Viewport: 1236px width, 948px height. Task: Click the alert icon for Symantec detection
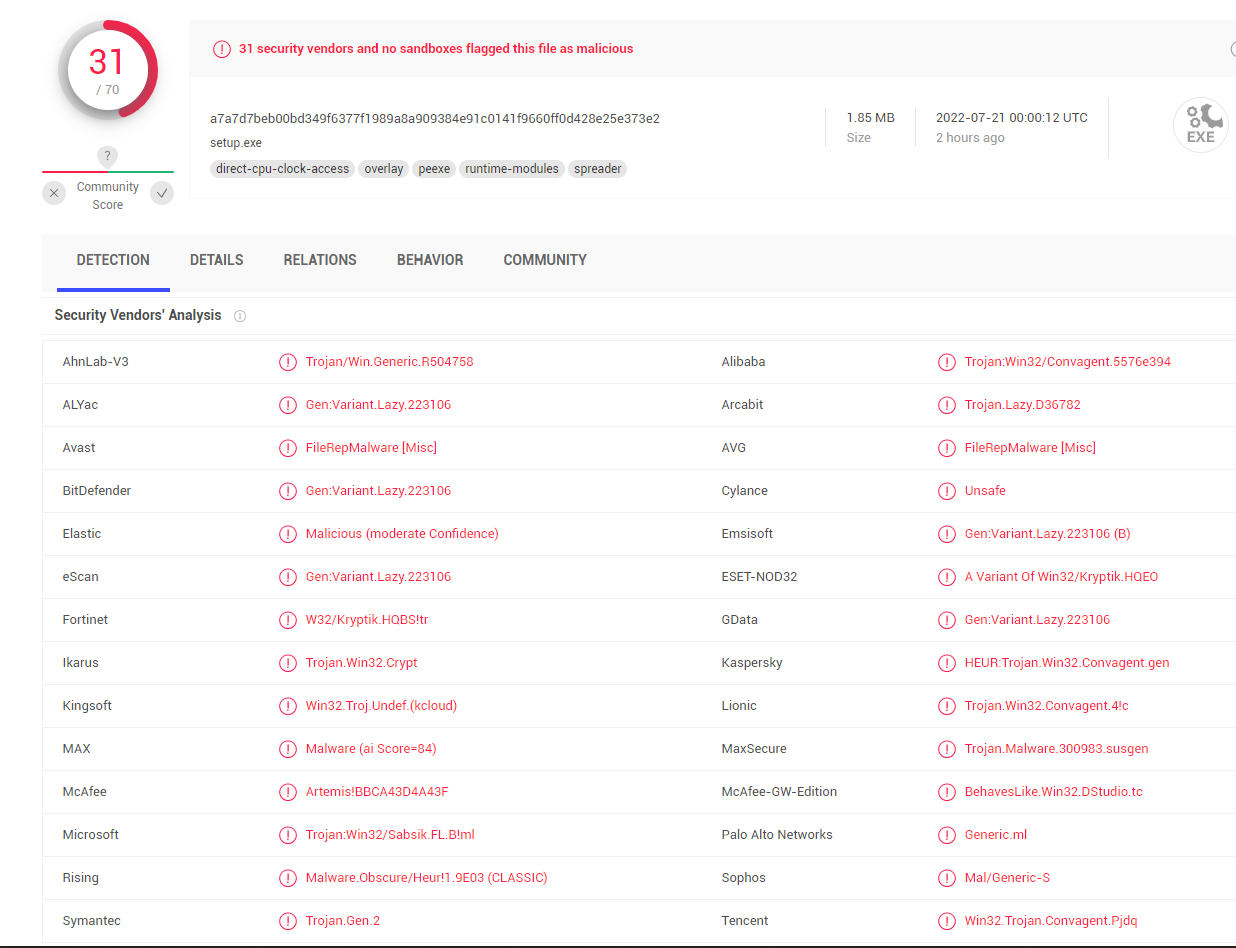click(x=288, y=921)
